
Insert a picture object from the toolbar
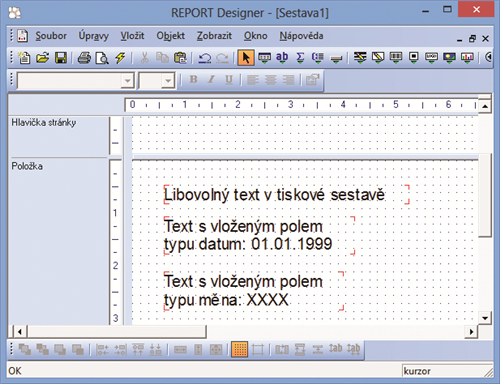pos(449,58)
